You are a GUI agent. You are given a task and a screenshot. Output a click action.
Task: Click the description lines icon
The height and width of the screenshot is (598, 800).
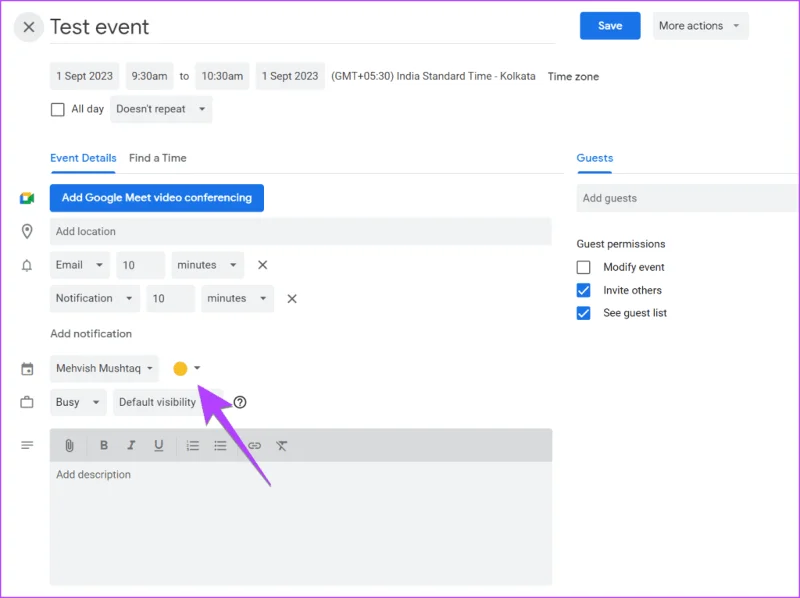pyautogui.click(x=27, y=445)
